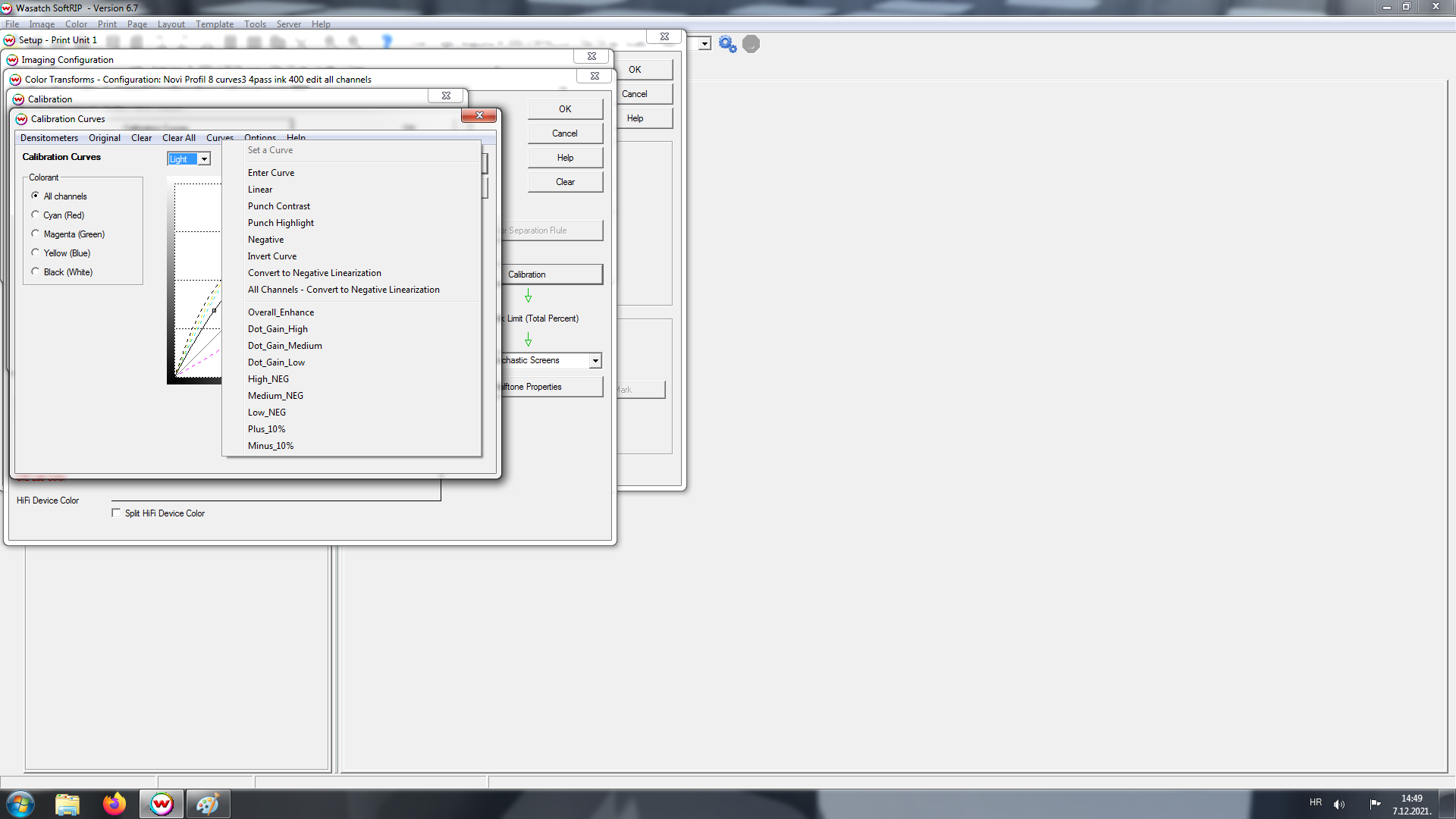Click the black-to-white gradient strip beside the graph
Viewport: 1456px width, 819px height.
coord(171,281)
